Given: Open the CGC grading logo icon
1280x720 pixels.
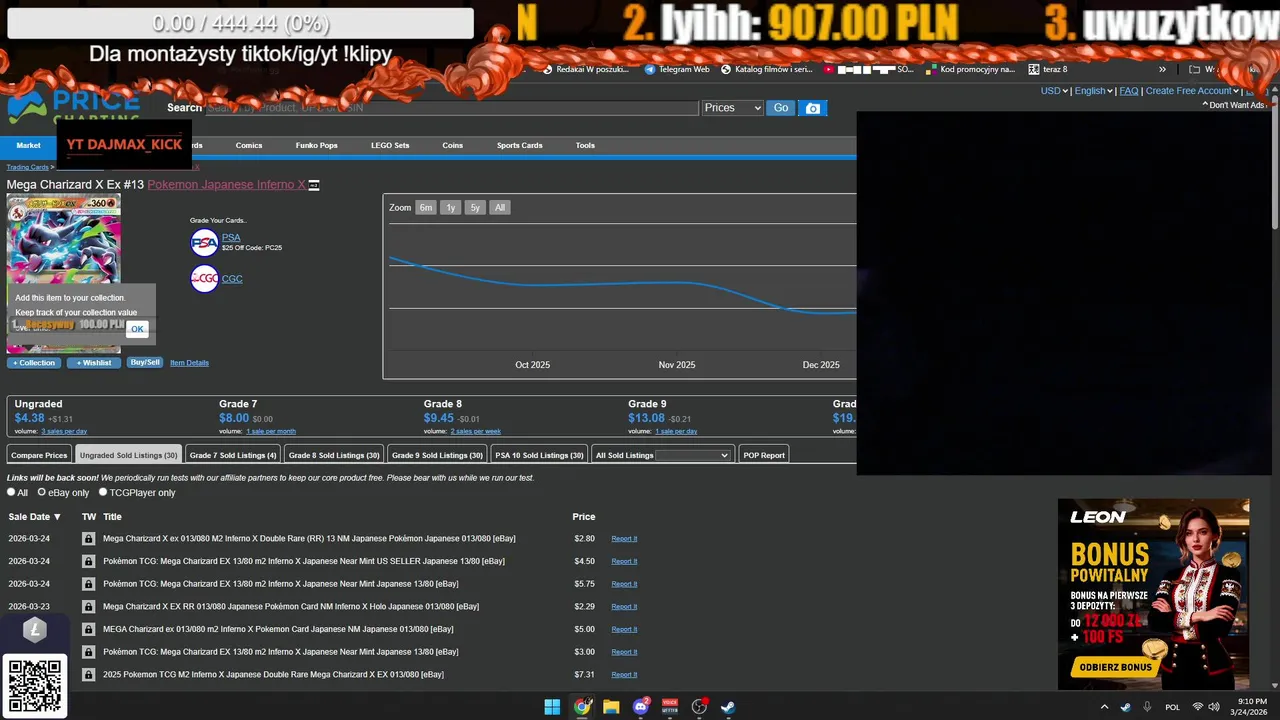Looking at the screenshot, I should [204, 279].
